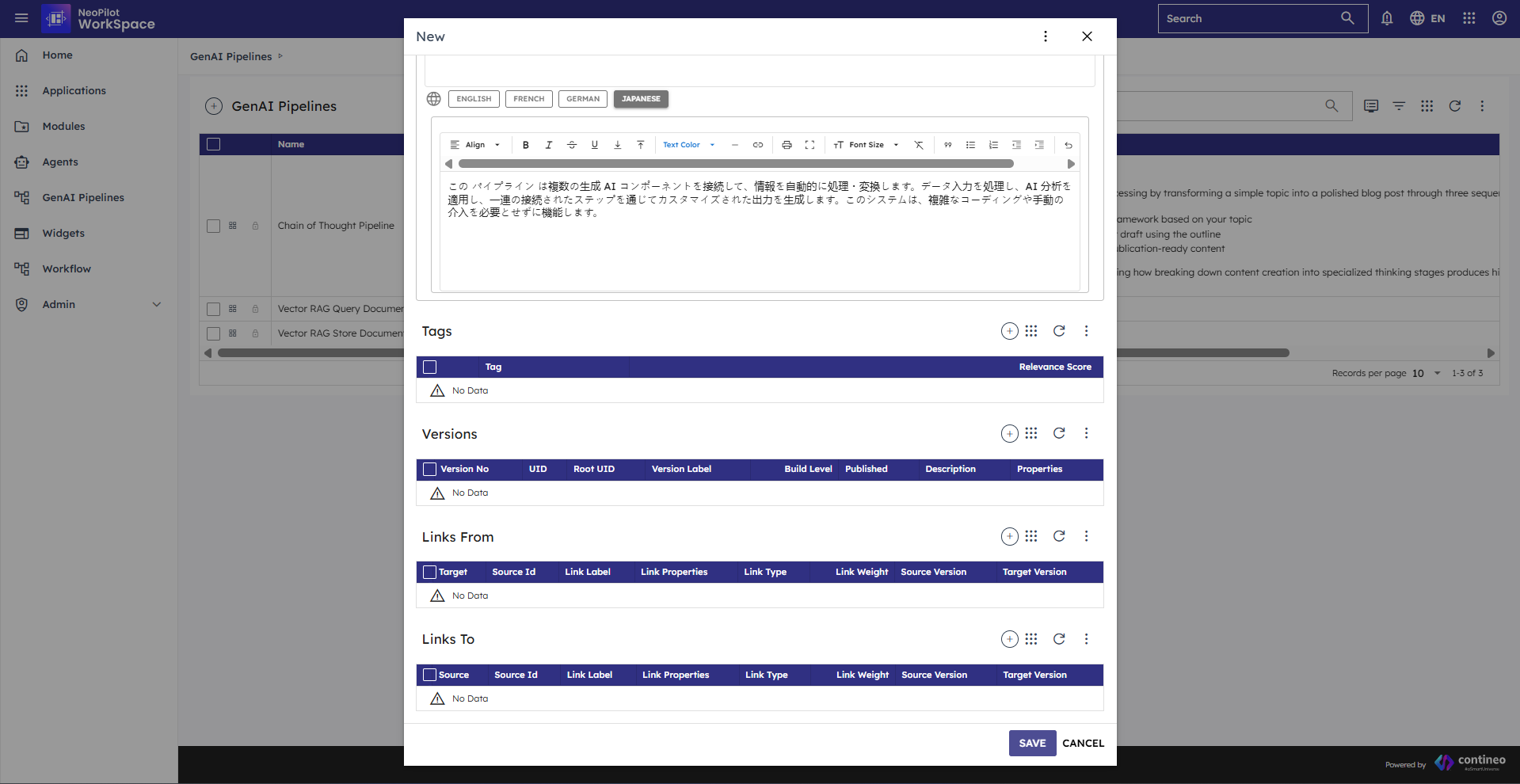
Task: Switch to the German language tab
Action: 582,99
